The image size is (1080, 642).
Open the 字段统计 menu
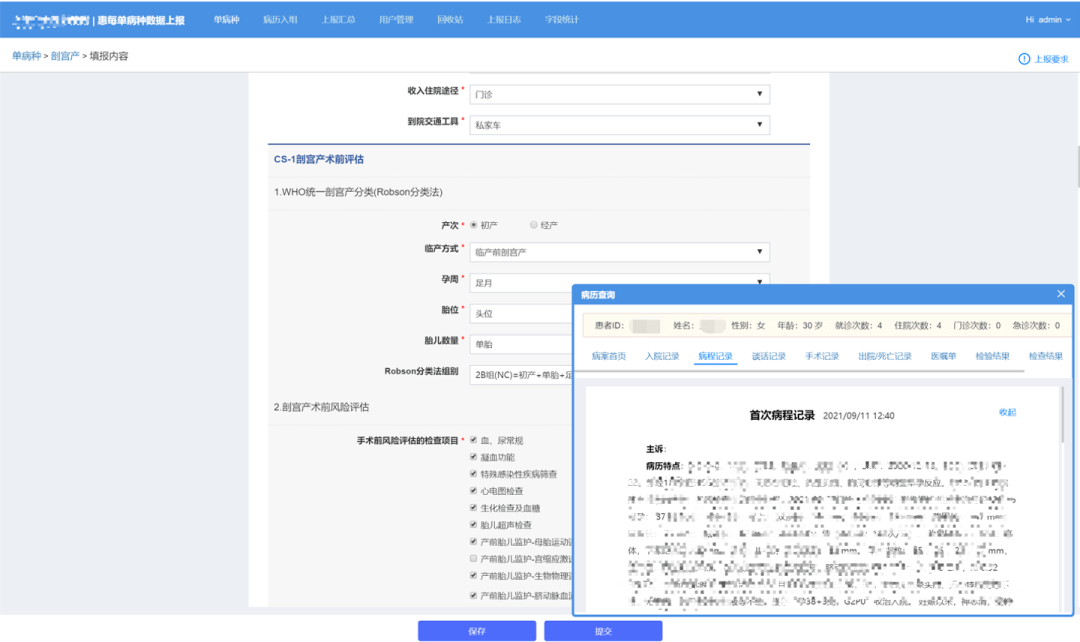tap(561, 20)
